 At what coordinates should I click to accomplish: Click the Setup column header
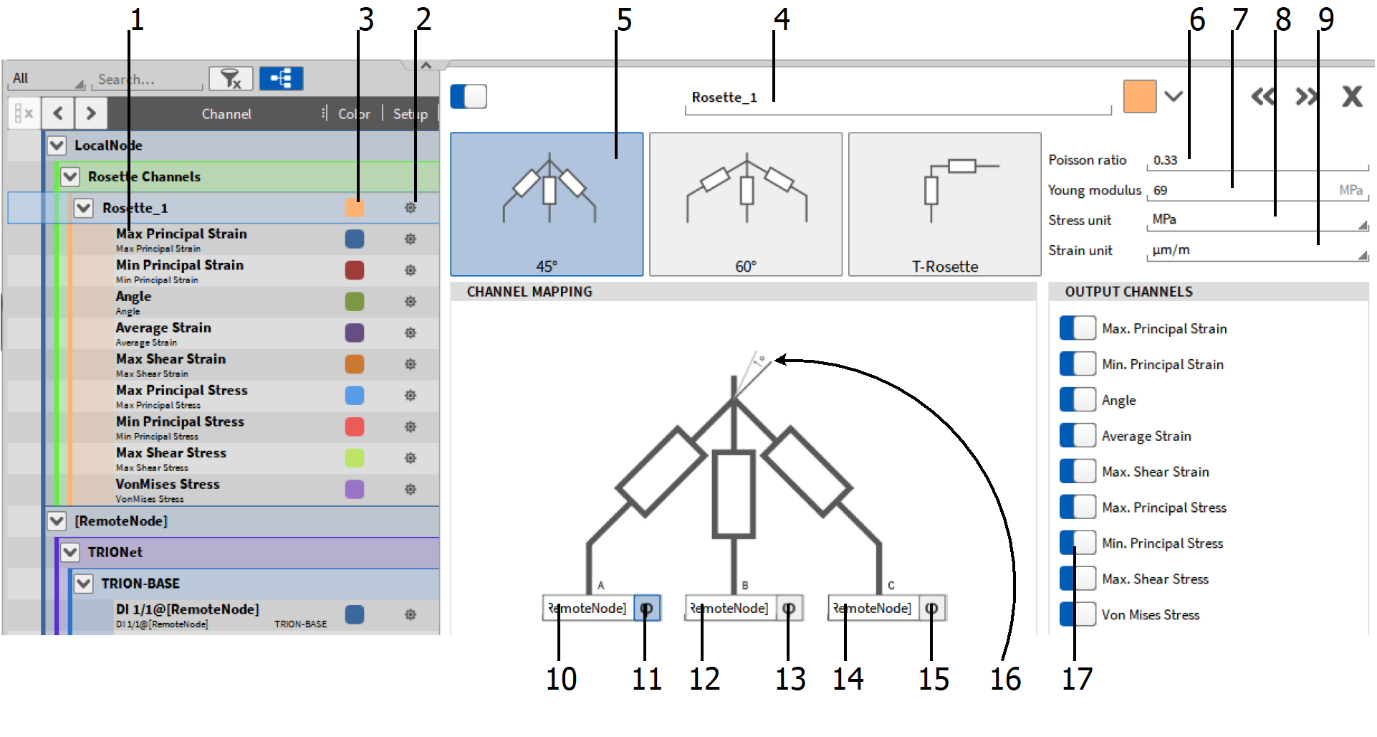[x=410, y=114]
